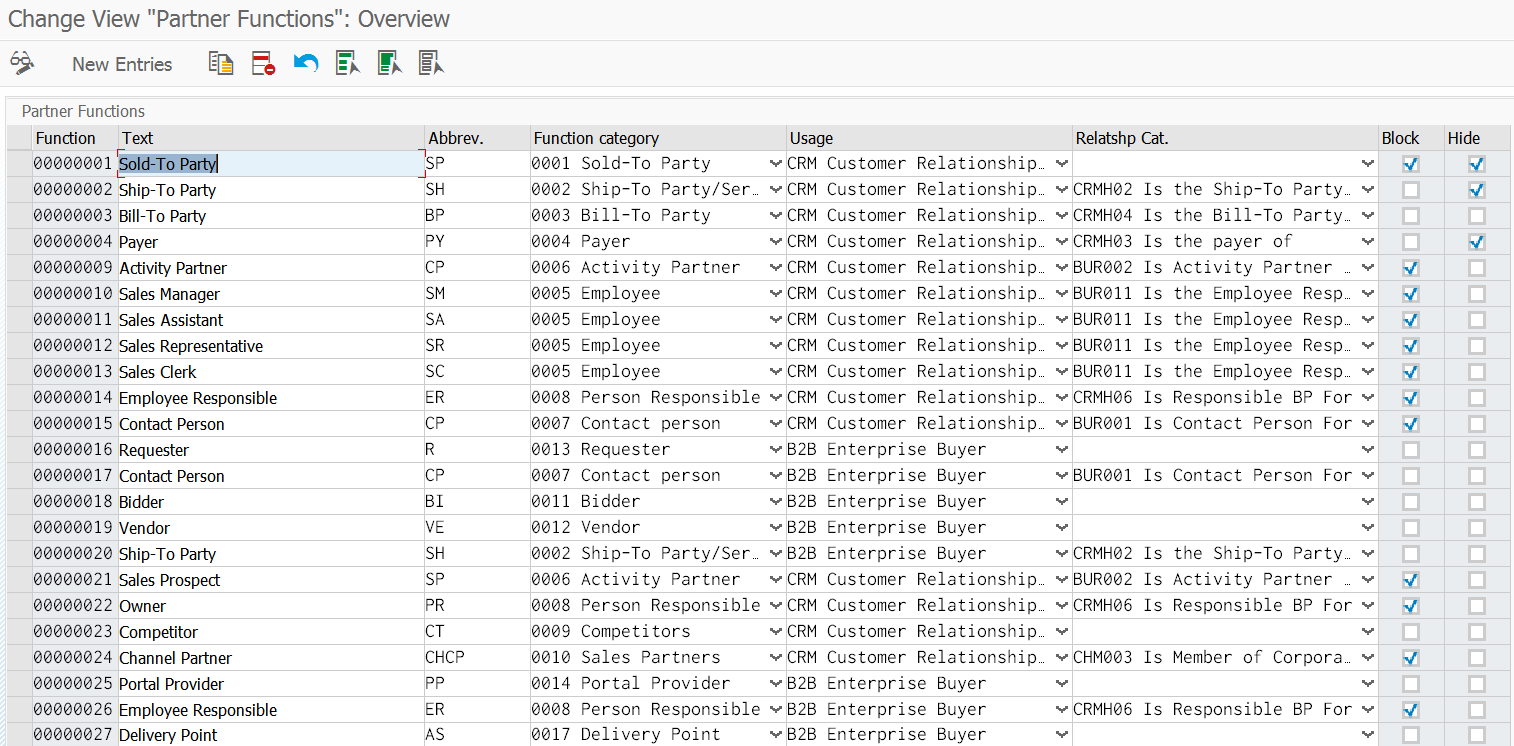Open Usage dropdown for Requester row
1514x746 pixels.
[1062, 450]
